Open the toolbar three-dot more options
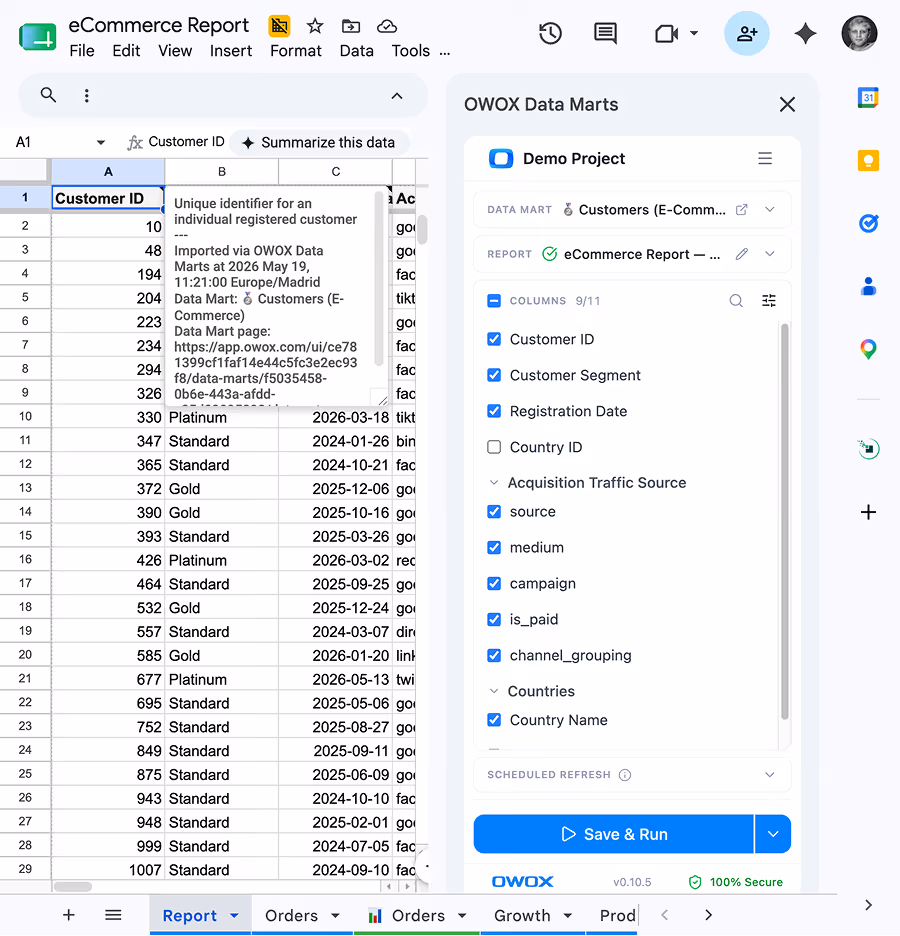Screen dimensions: 900x936 [87, 96]
